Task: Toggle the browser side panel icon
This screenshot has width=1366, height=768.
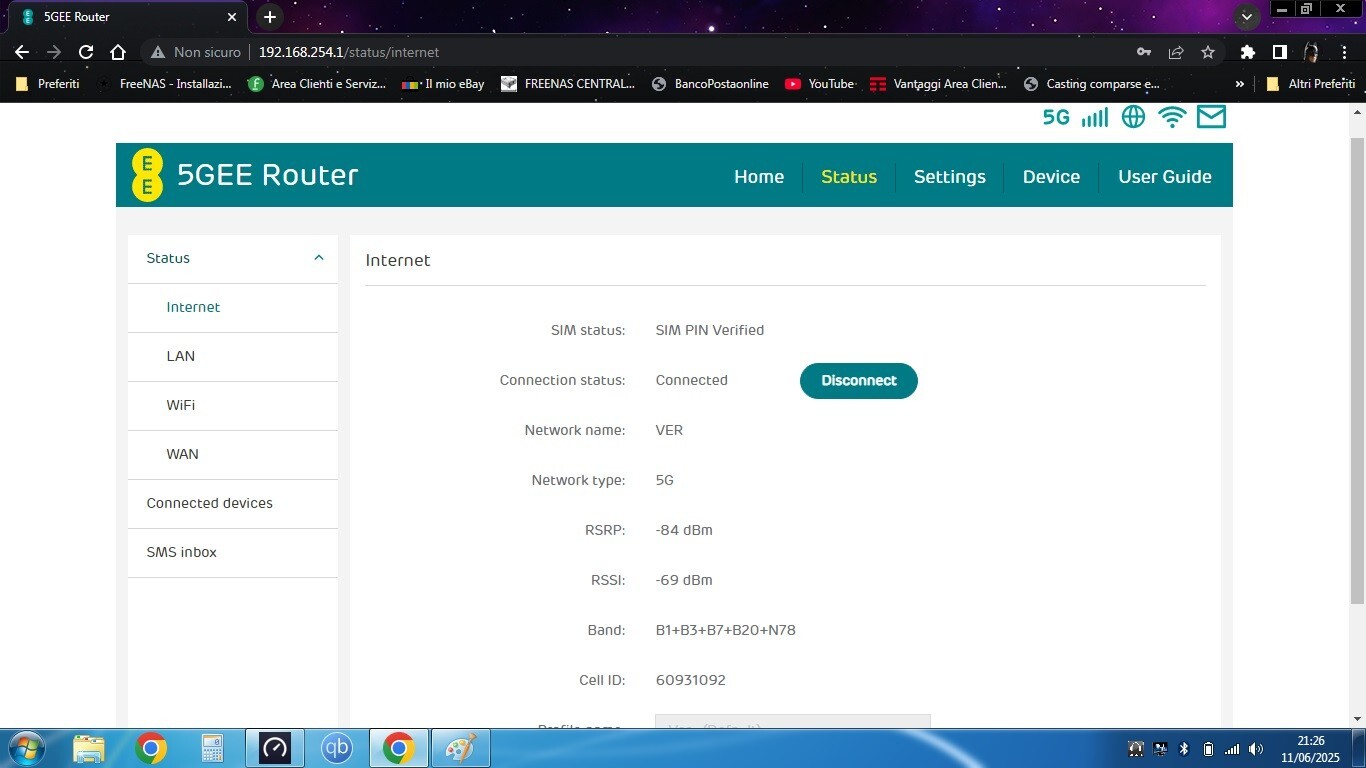Action: 1279,52
